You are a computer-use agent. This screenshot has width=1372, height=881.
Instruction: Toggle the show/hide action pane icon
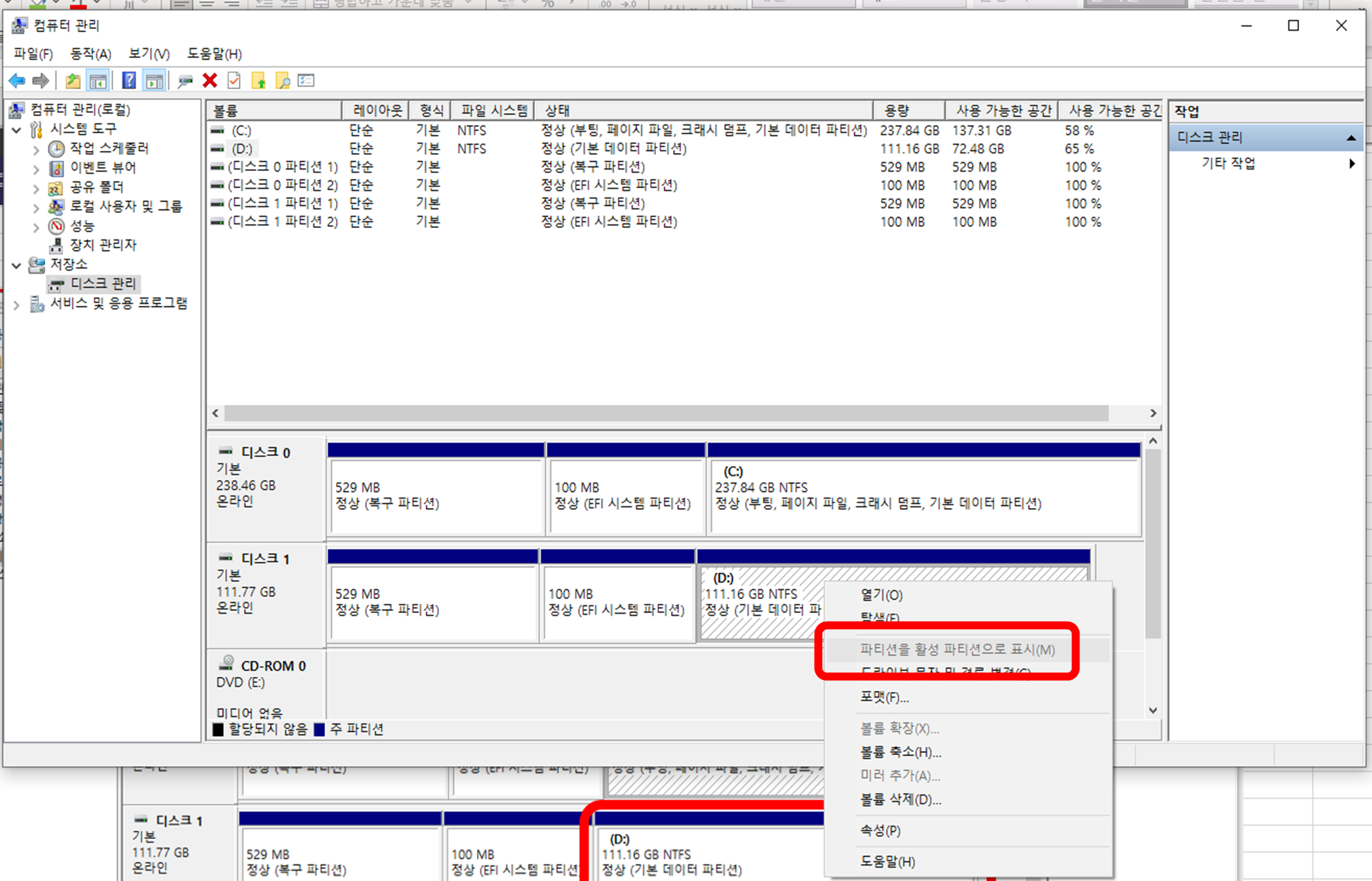[154, 81]
